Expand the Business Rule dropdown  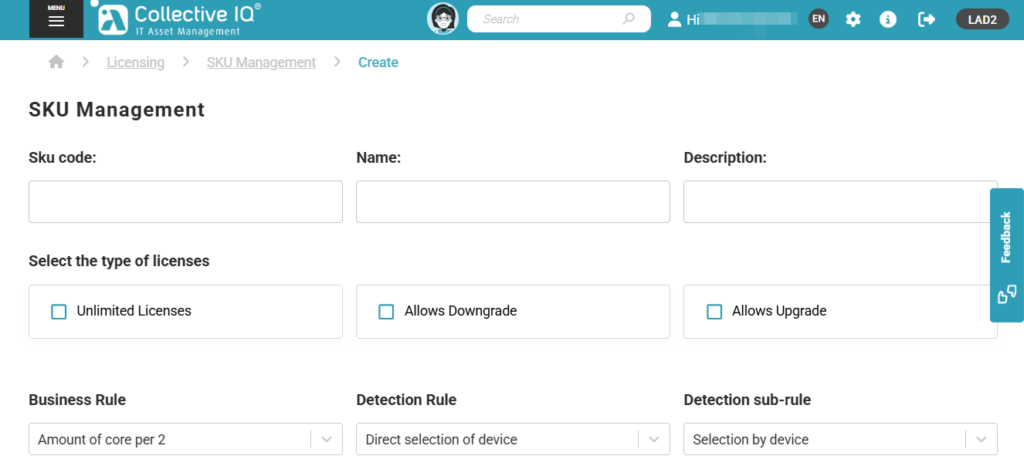point(326,439)
